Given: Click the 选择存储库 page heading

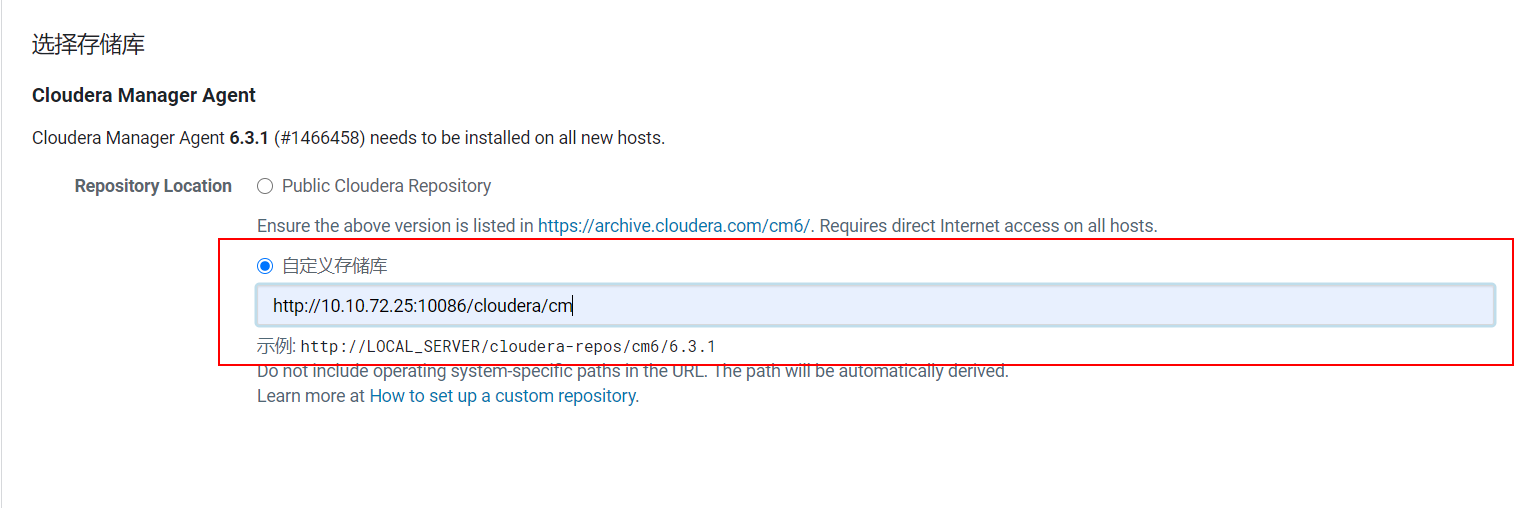Looking at the screenshot, I should (89, 44).
